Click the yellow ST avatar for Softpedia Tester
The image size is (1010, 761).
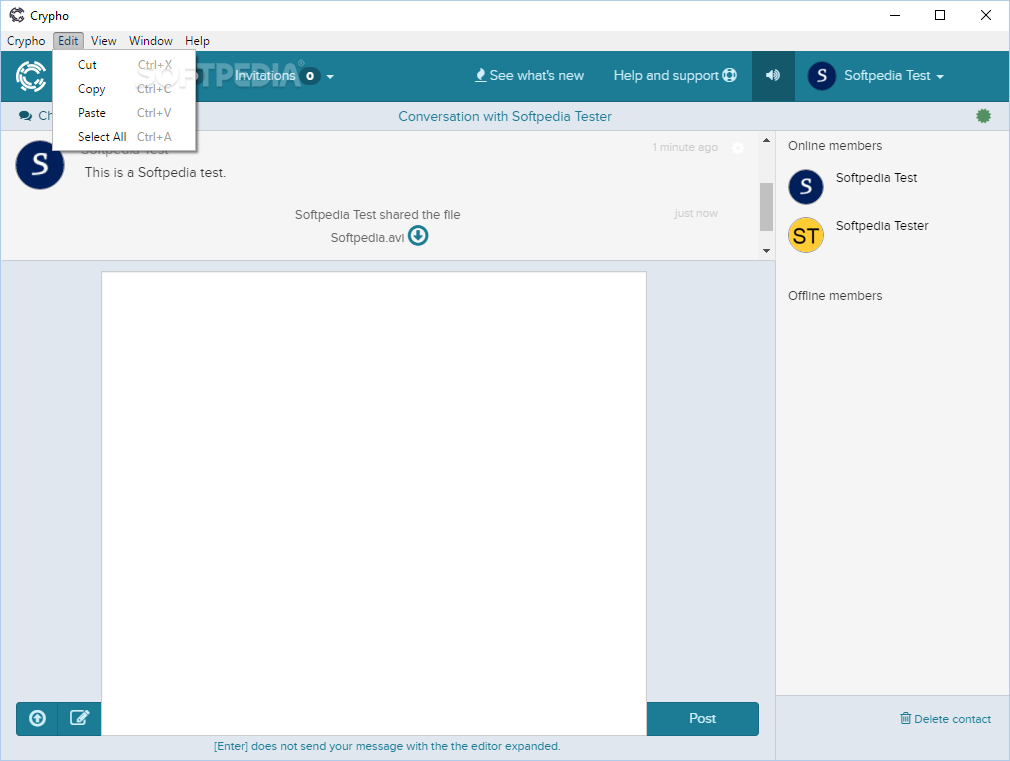806,235
